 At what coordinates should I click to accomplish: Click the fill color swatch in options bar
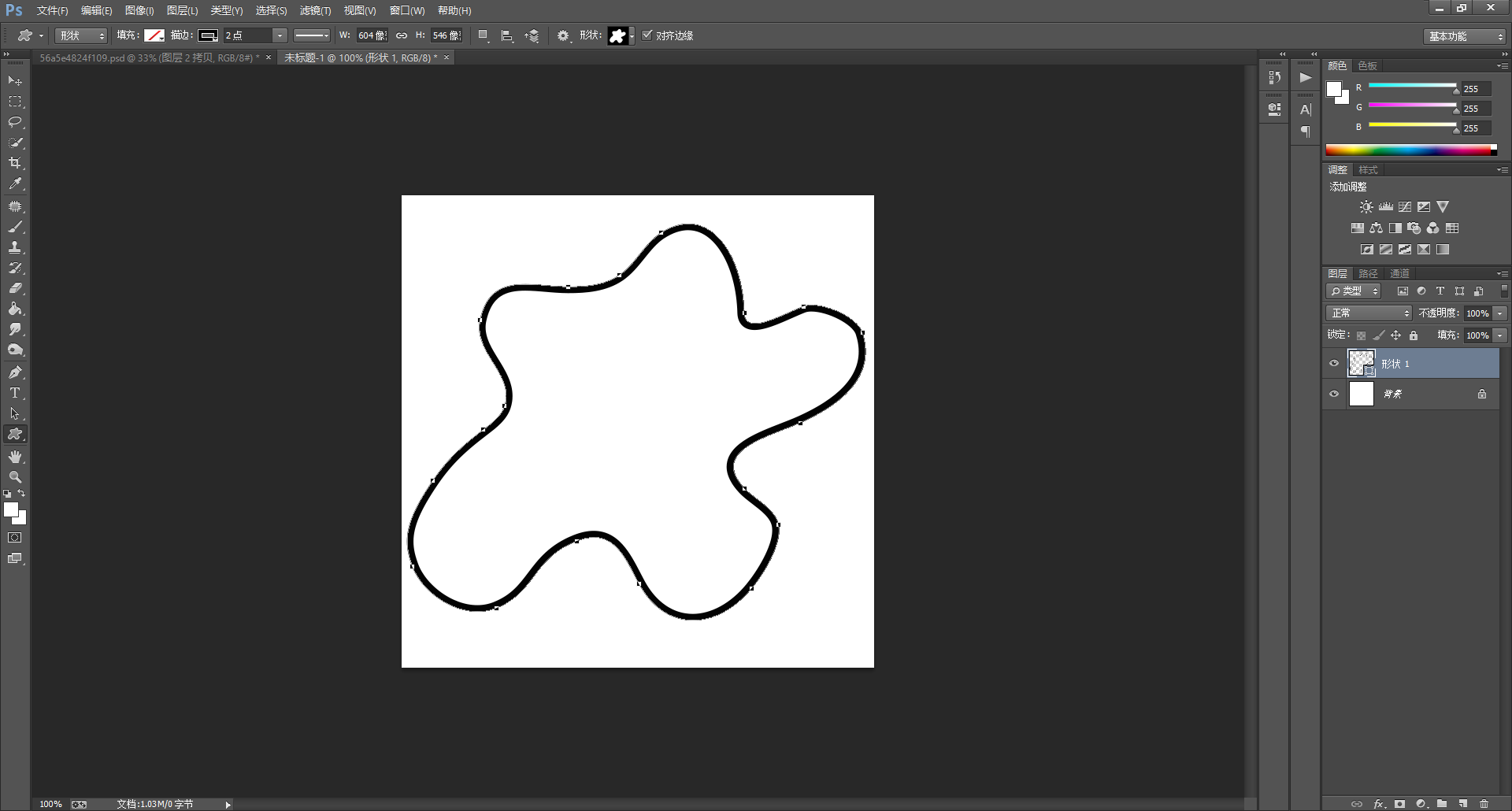click(154, 35)
